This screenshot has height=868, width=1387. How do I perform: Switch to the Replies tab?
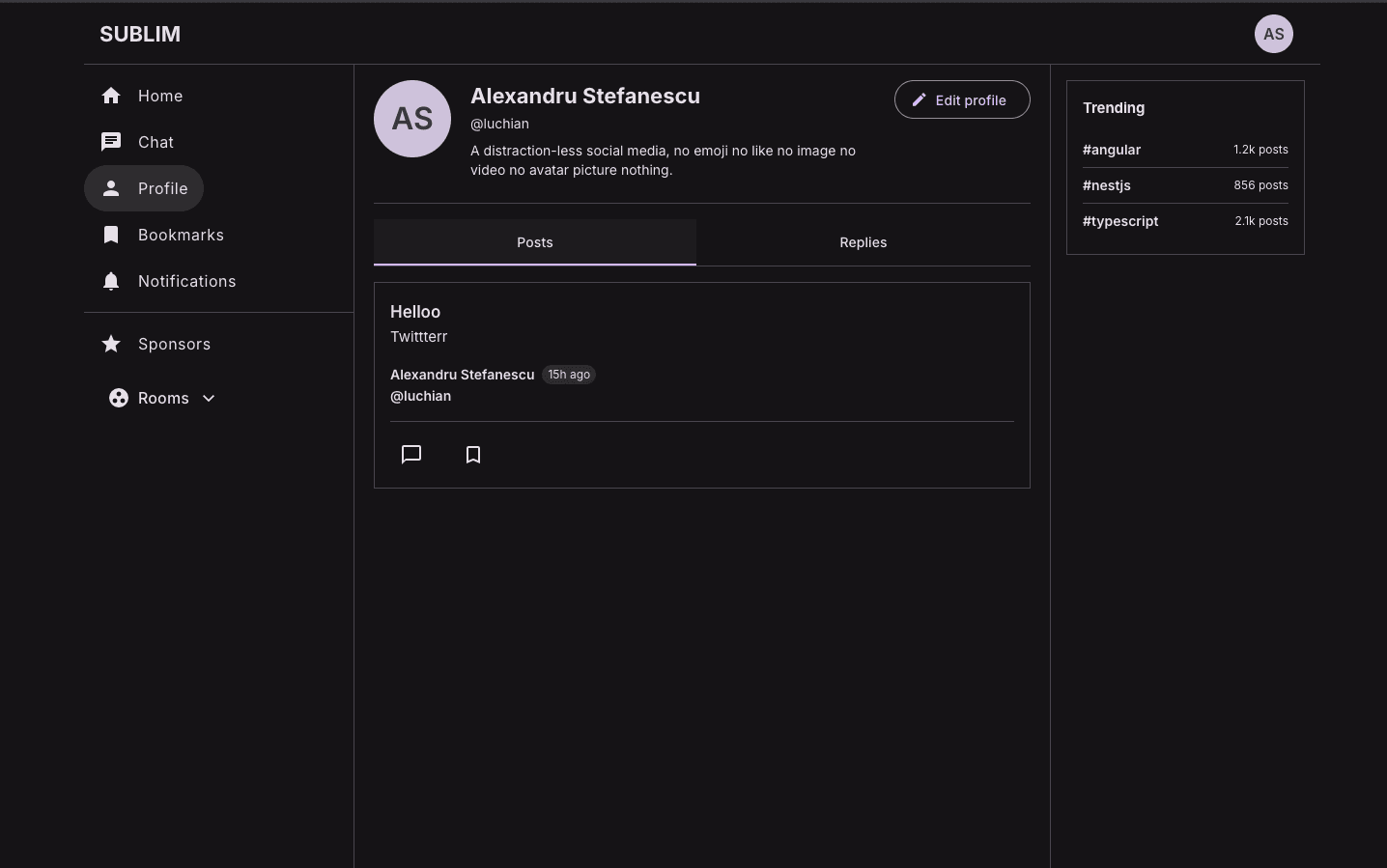(863, 242)
